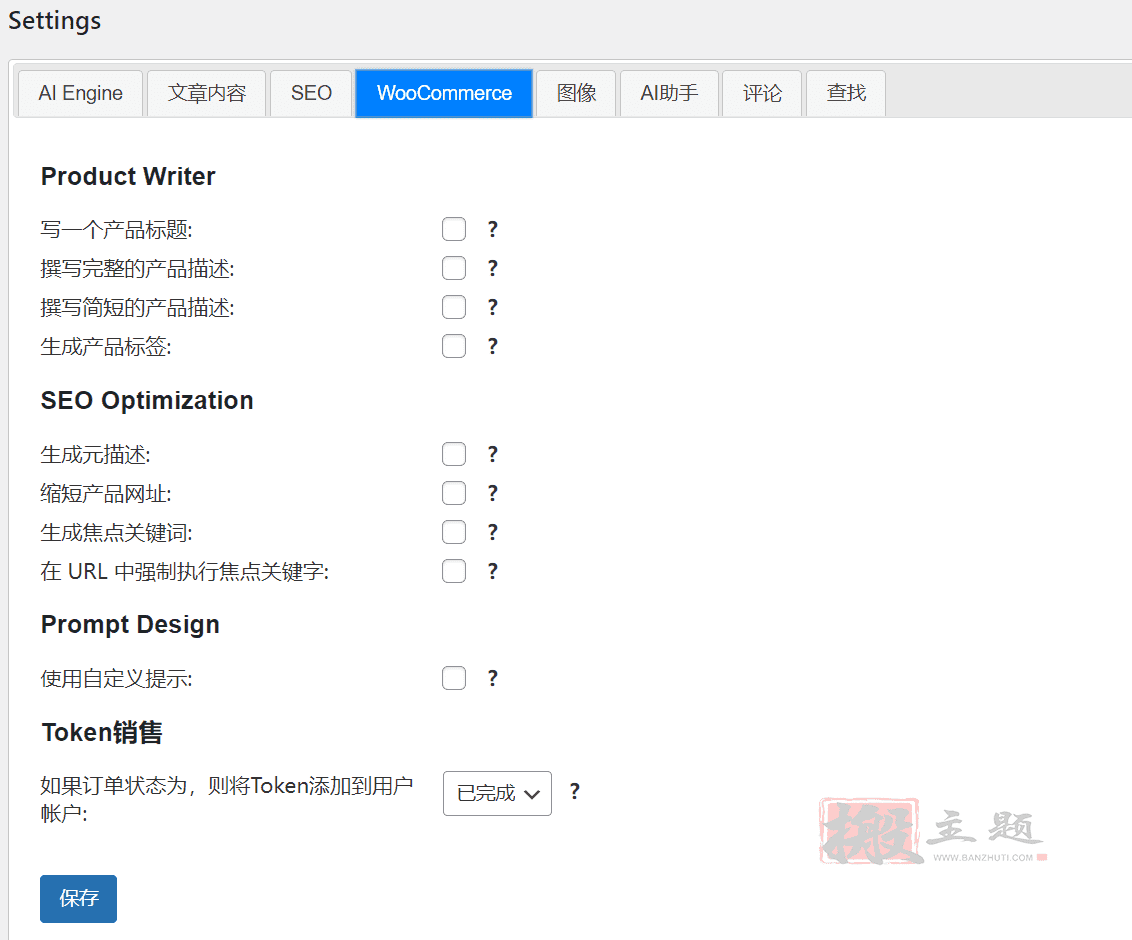Enable 写一个产品标题 checkbox
The width and height of the screenshot is (1132, 940).
pos(454,230)
